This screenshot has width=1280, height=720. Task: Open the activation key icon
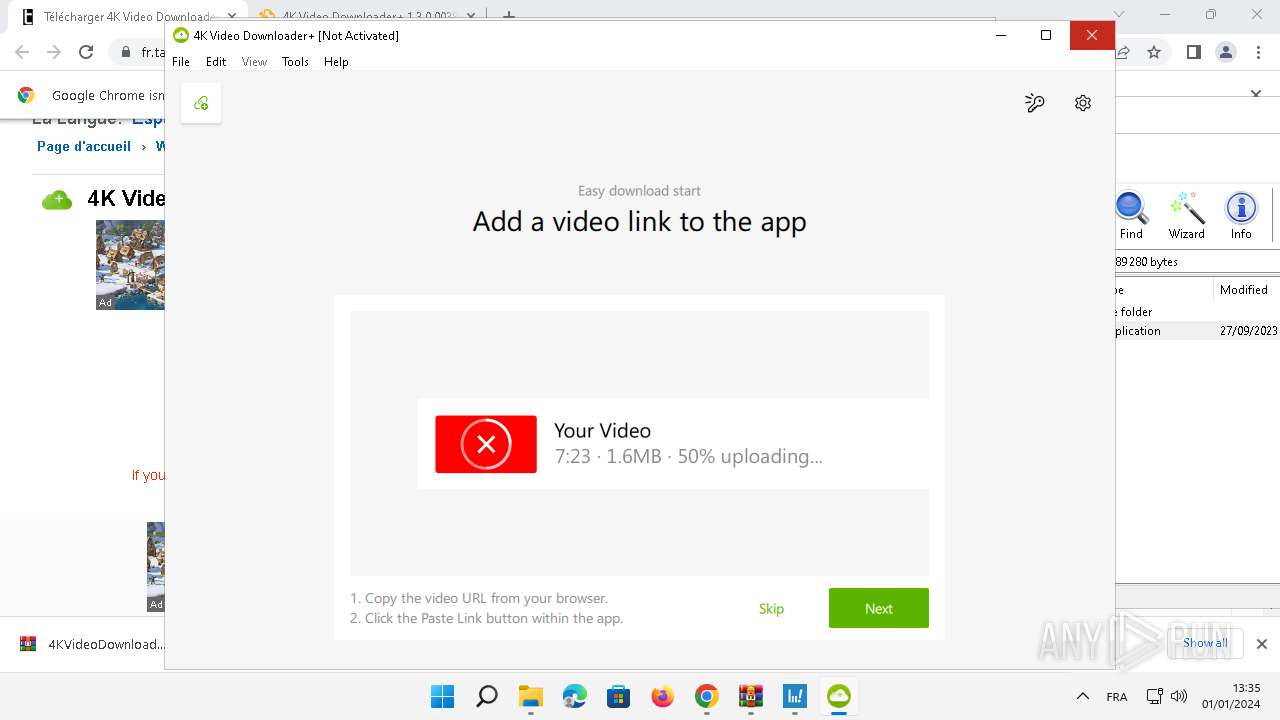pos(1035,103)
